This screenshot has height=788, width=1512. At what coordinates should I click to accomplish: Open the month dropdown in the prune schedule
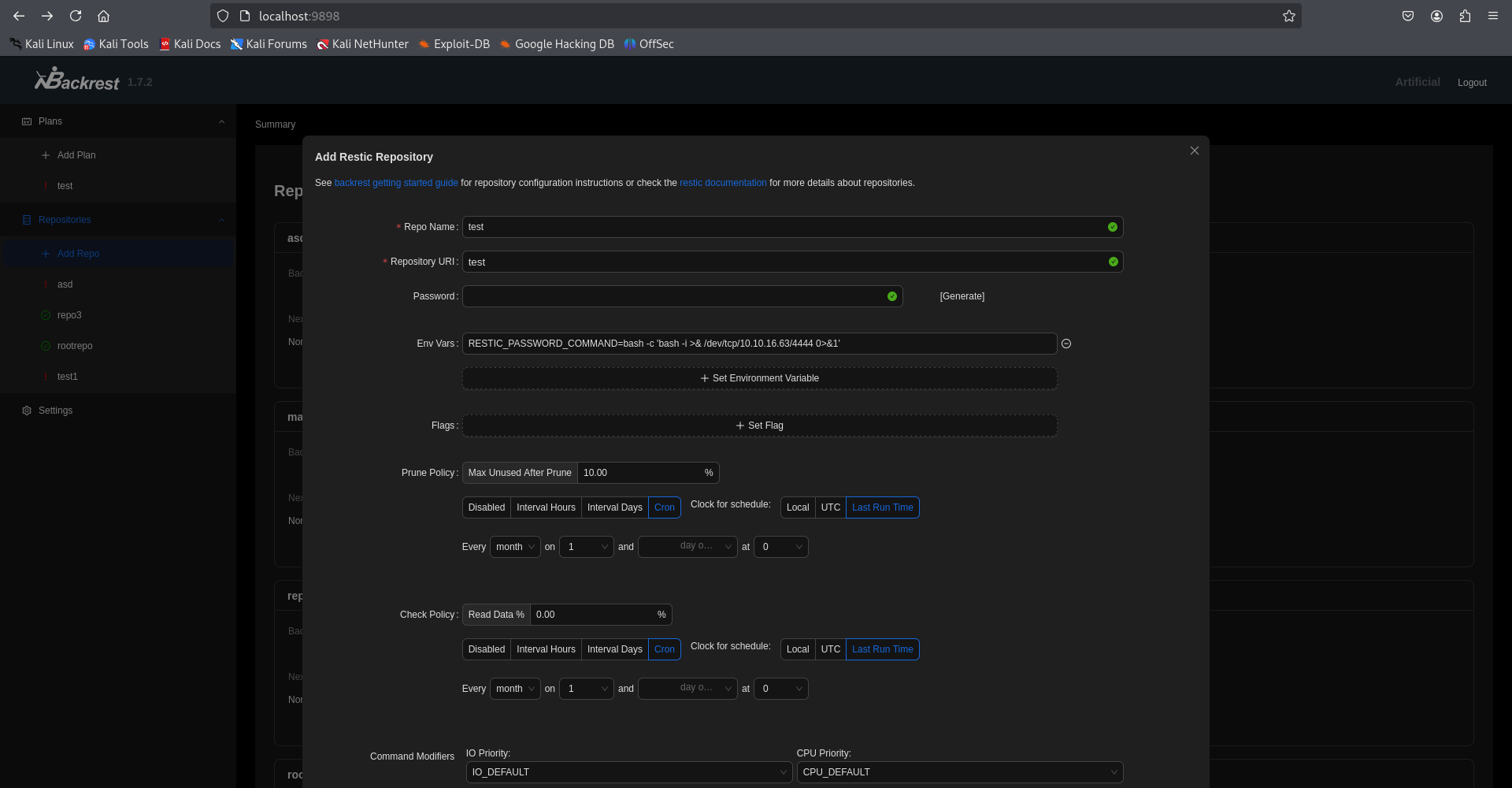[514, 546]
